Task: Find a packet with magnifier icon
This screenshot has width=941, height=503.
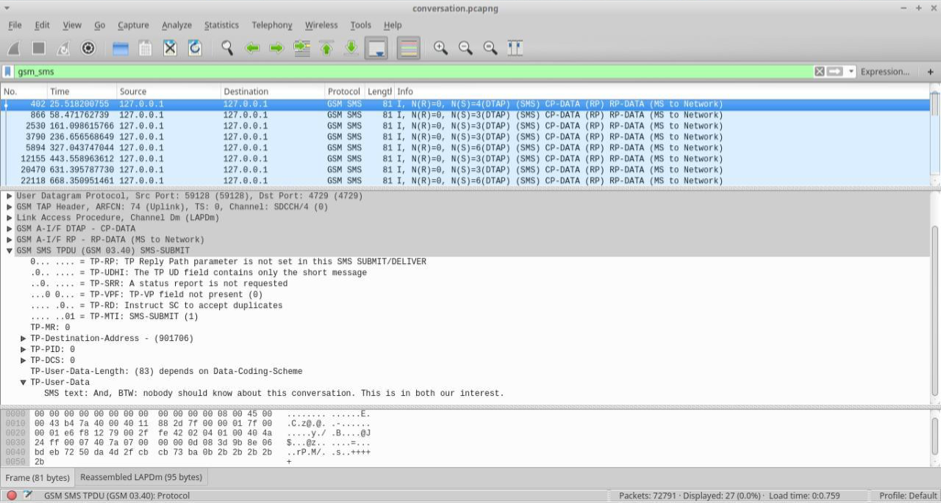Action: [x=227, y=49]
